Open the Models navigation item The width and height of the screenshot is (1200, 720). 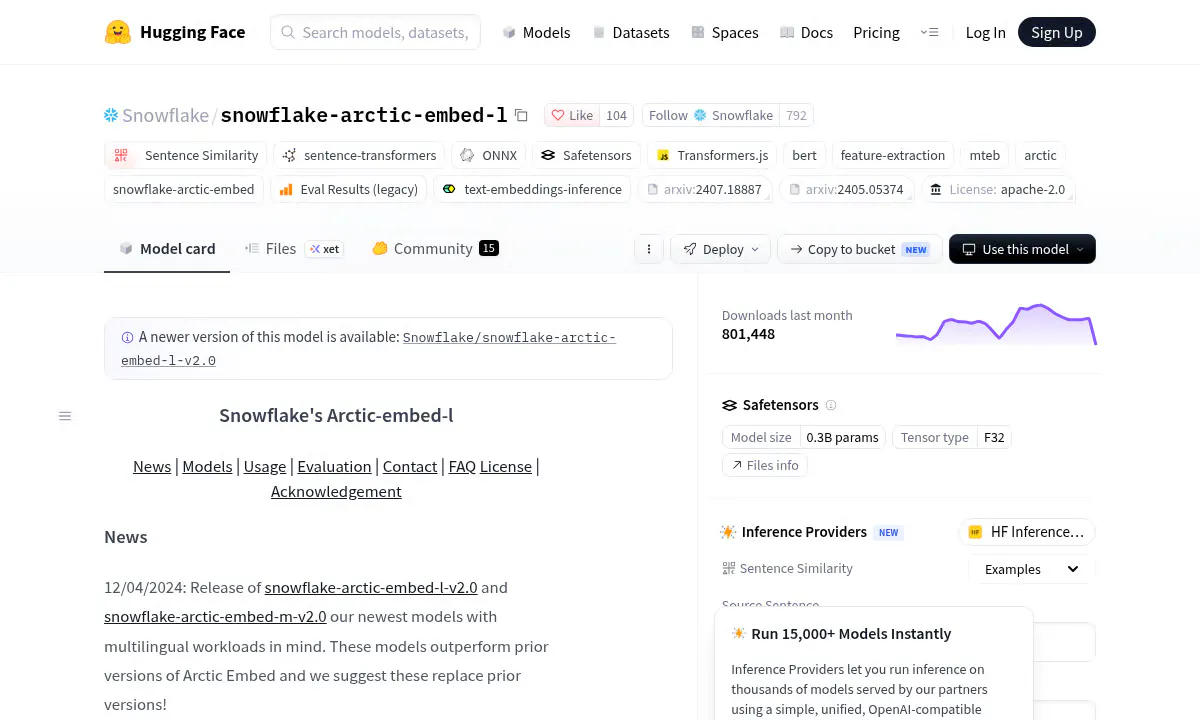[x=536, y=32]
